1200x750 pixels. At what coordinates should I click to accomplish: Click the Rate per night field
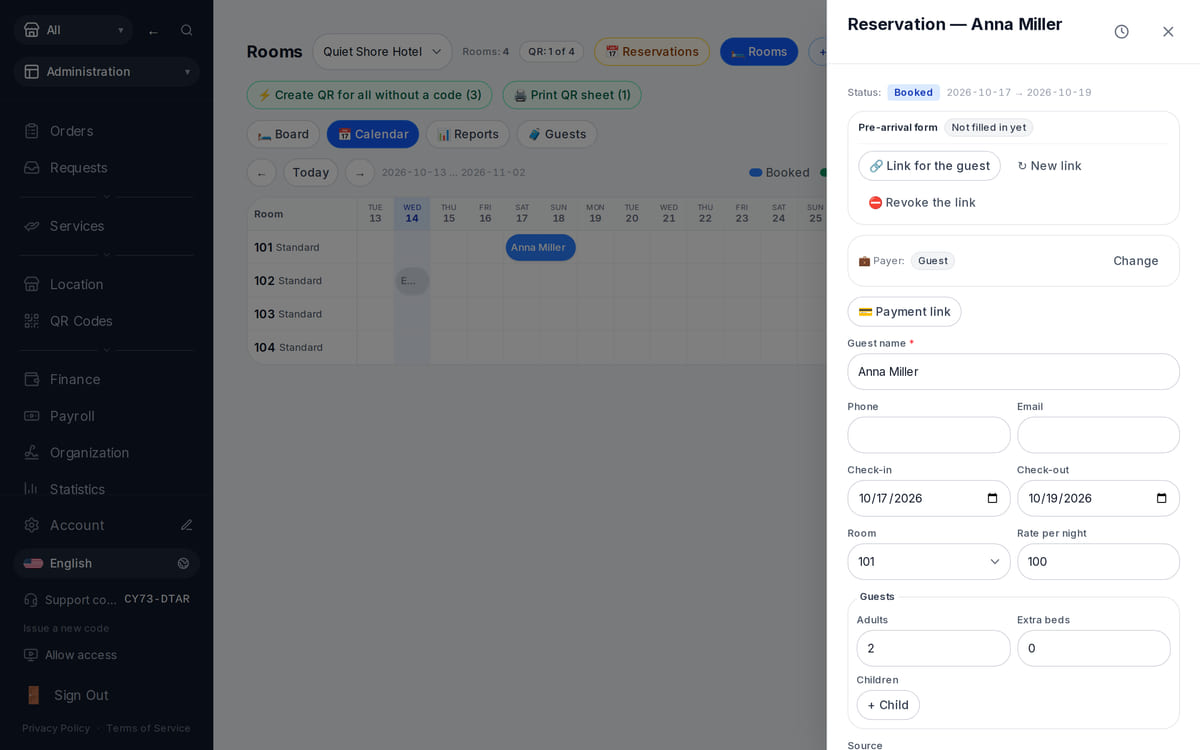1098,562
